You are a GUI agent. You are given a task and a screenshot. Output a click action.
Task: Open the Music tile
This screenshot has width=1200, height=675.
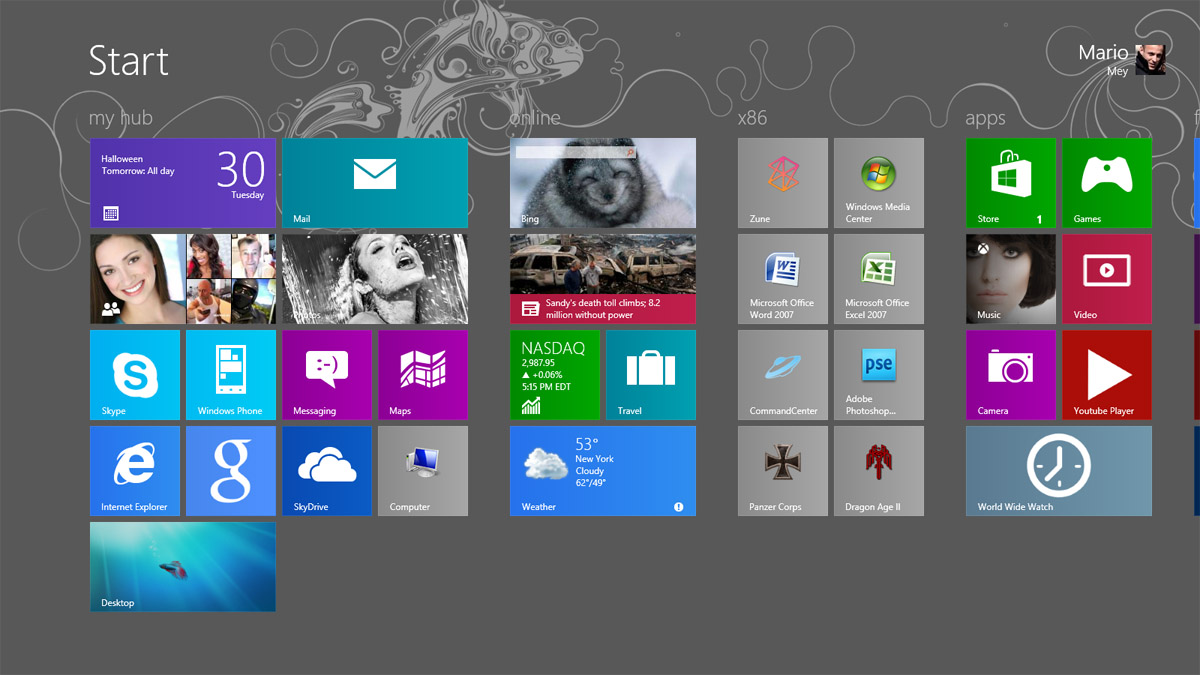(x=1011, y=279)
